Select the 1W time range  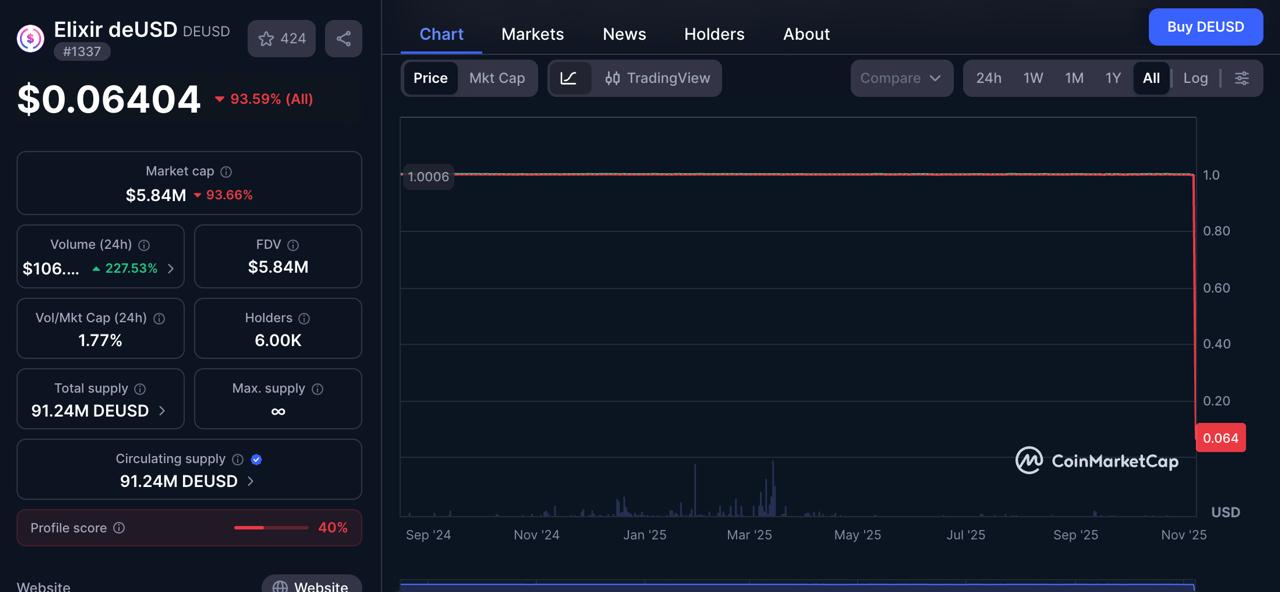(1033, 78)
